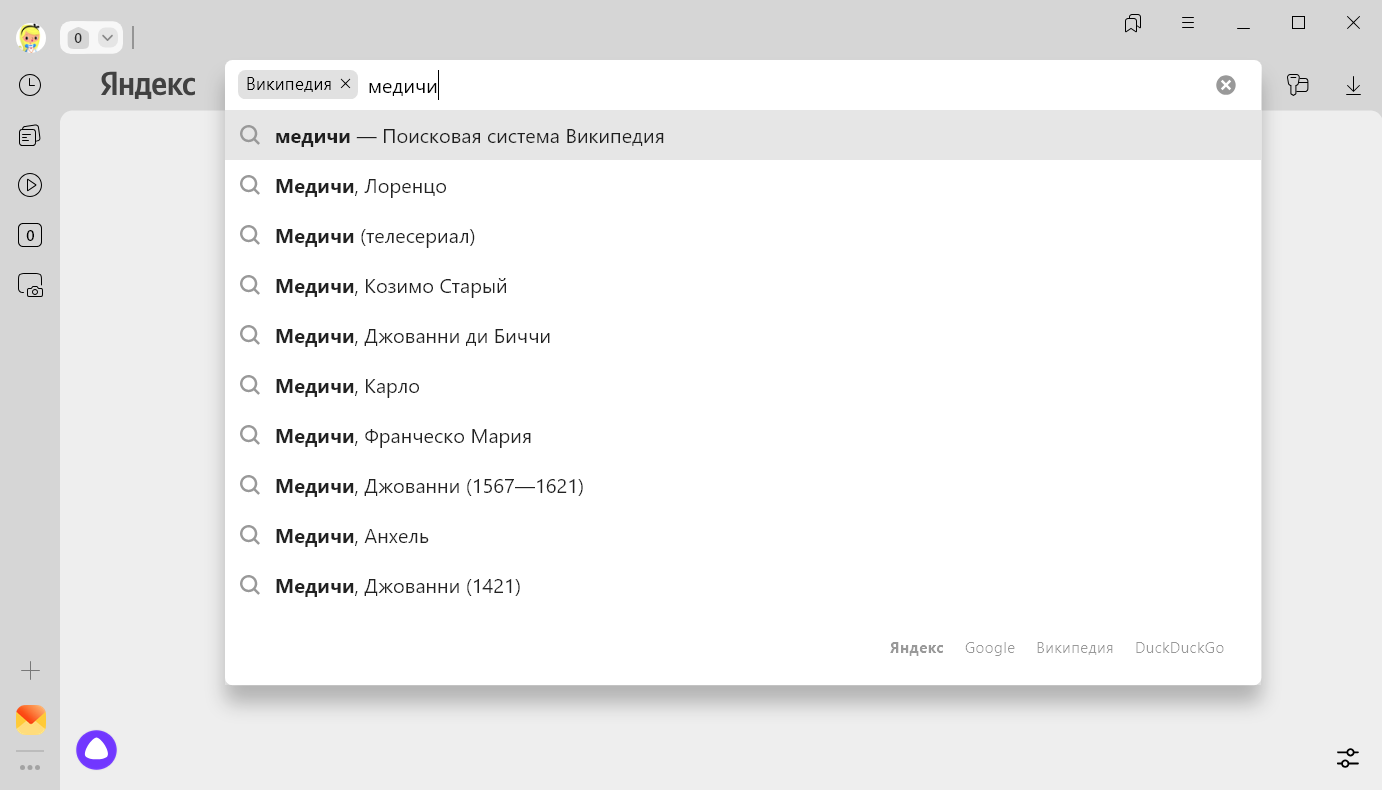Remove the Википедия search engine chip
1382x790 pixels.
345,84
